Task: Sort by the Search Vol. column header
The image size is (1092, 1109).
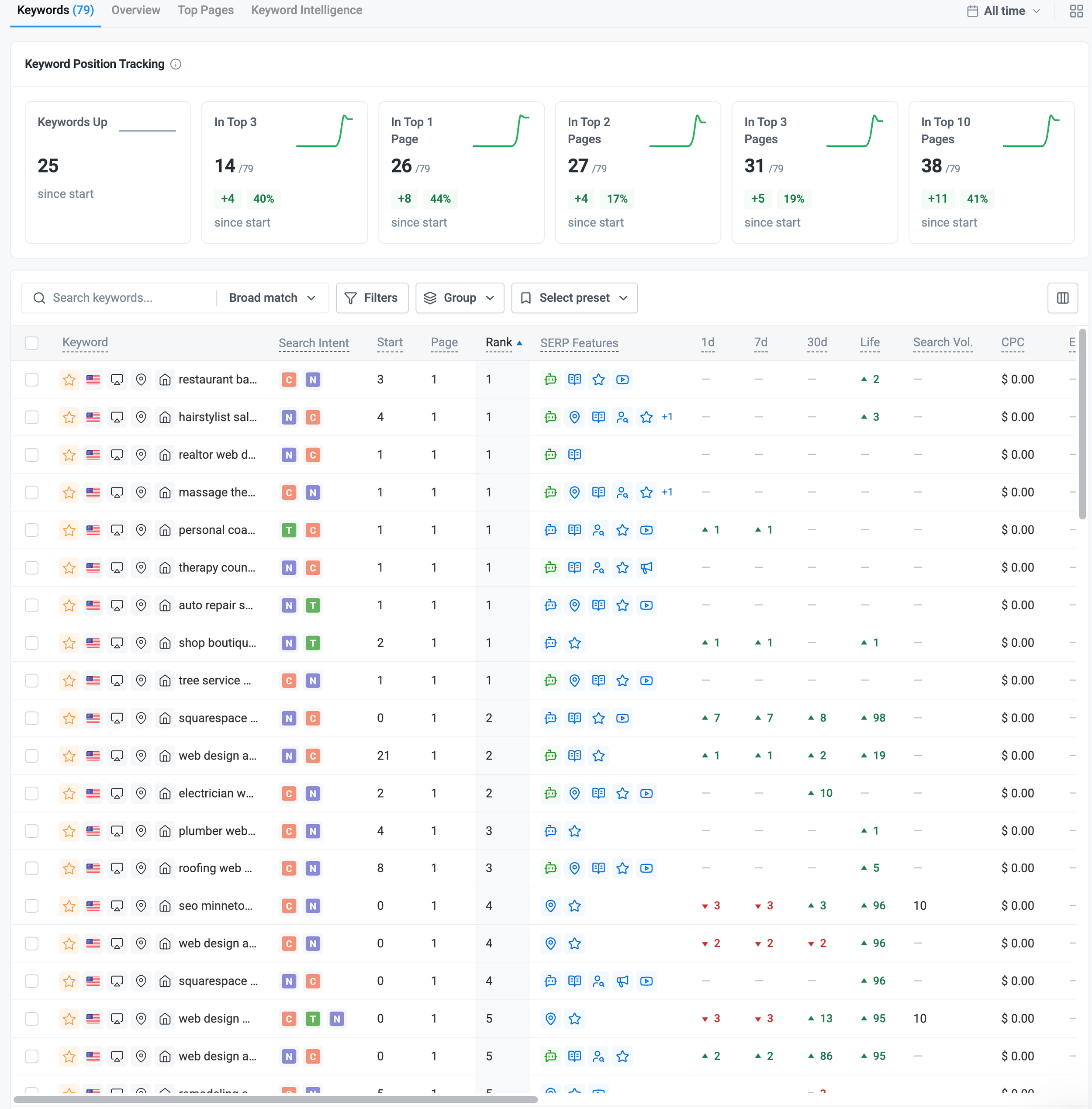Action: click(x=942, y=342)
